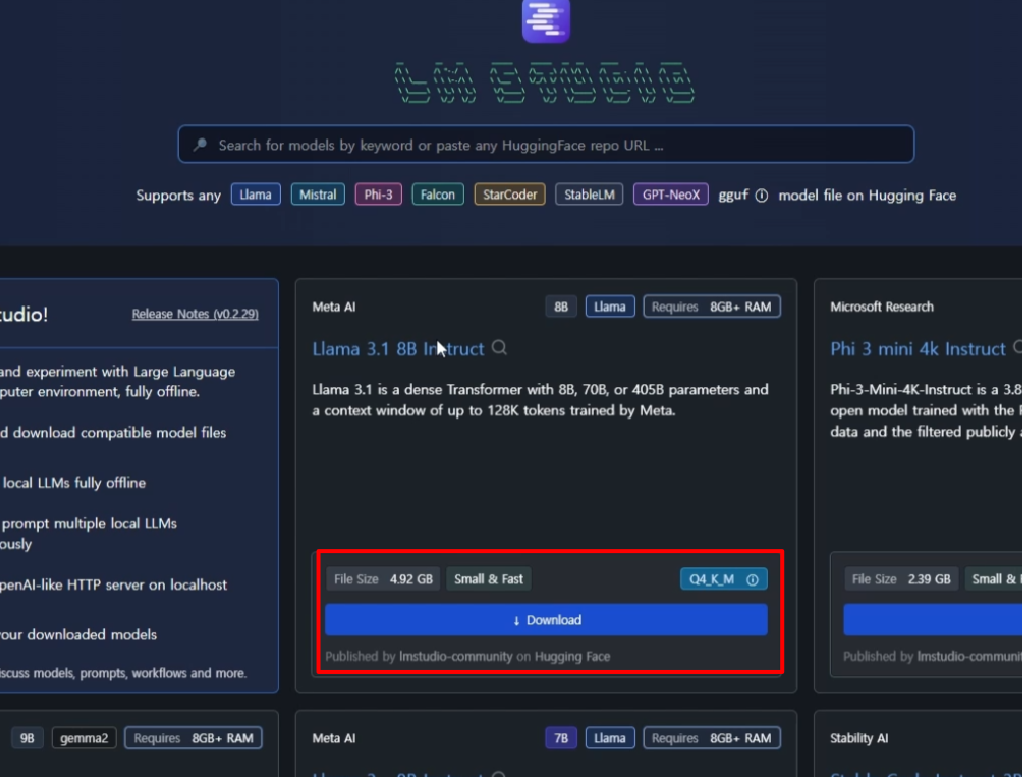Click Requires 8GB+ RAM on the Llama 3.1 8B card

click(712, 306)
